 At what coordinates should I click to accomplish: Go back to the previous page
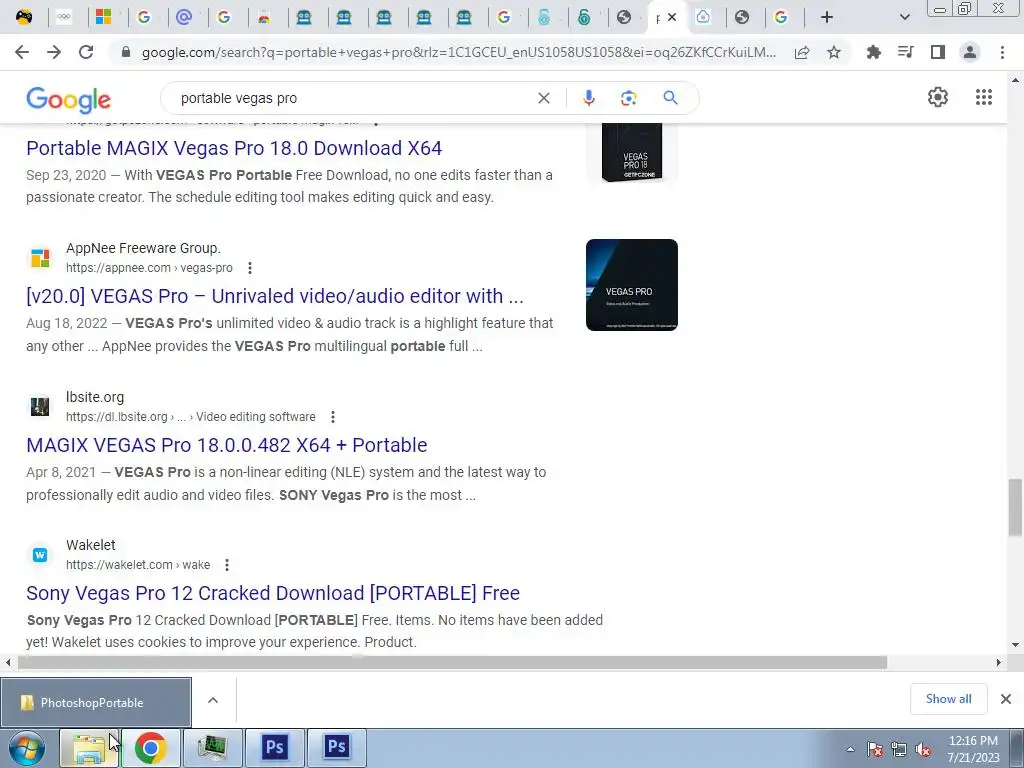coord(22,52)
